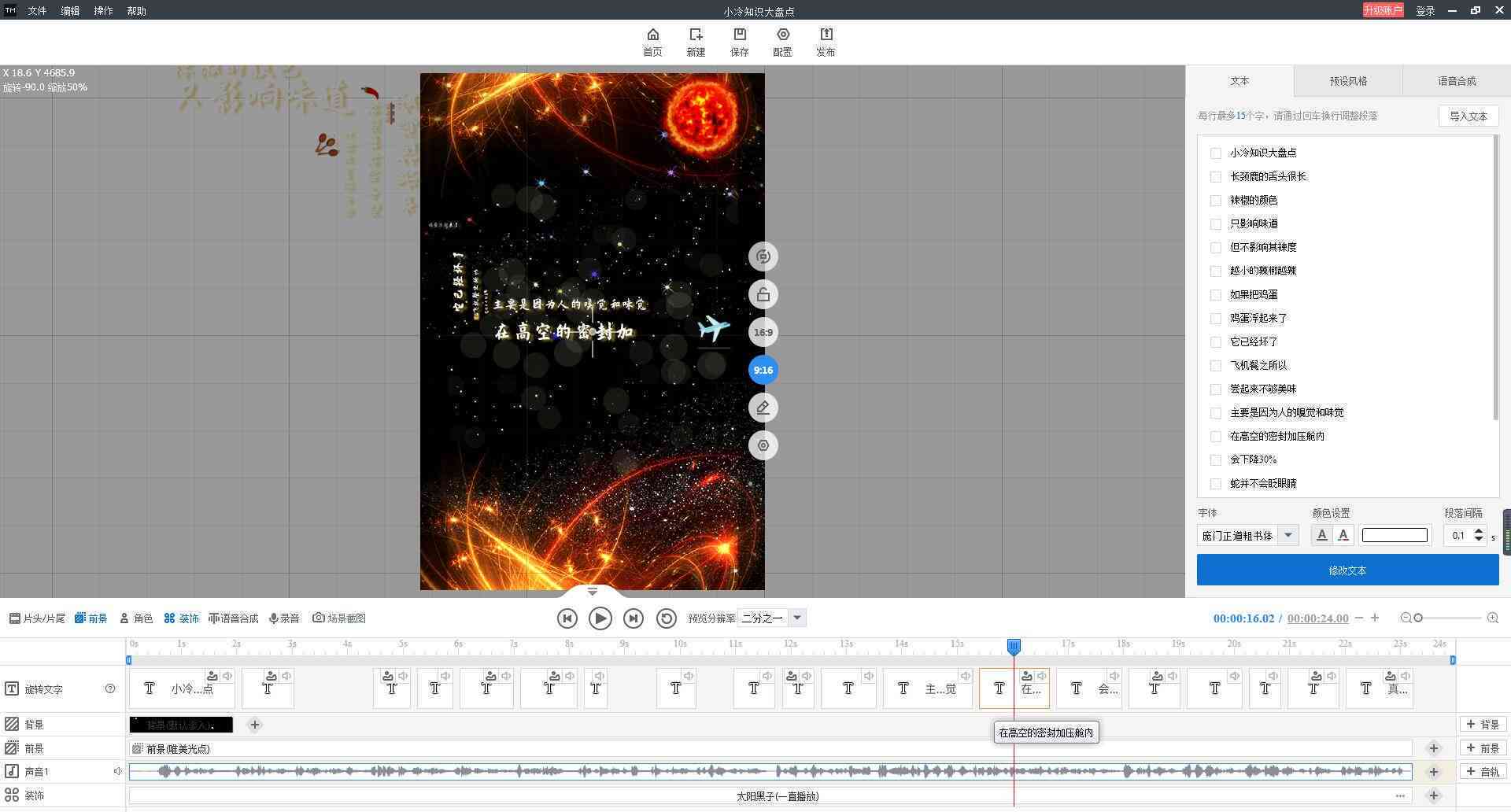
Task: Click the + 音轨 add track button
Action: pyautogui.click(x=1483, y=772)
